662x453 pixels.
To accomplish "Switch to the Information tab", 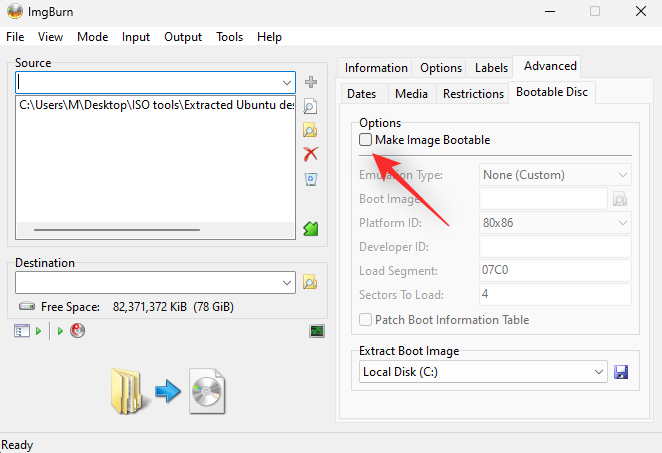I will (x=376, y=68).
